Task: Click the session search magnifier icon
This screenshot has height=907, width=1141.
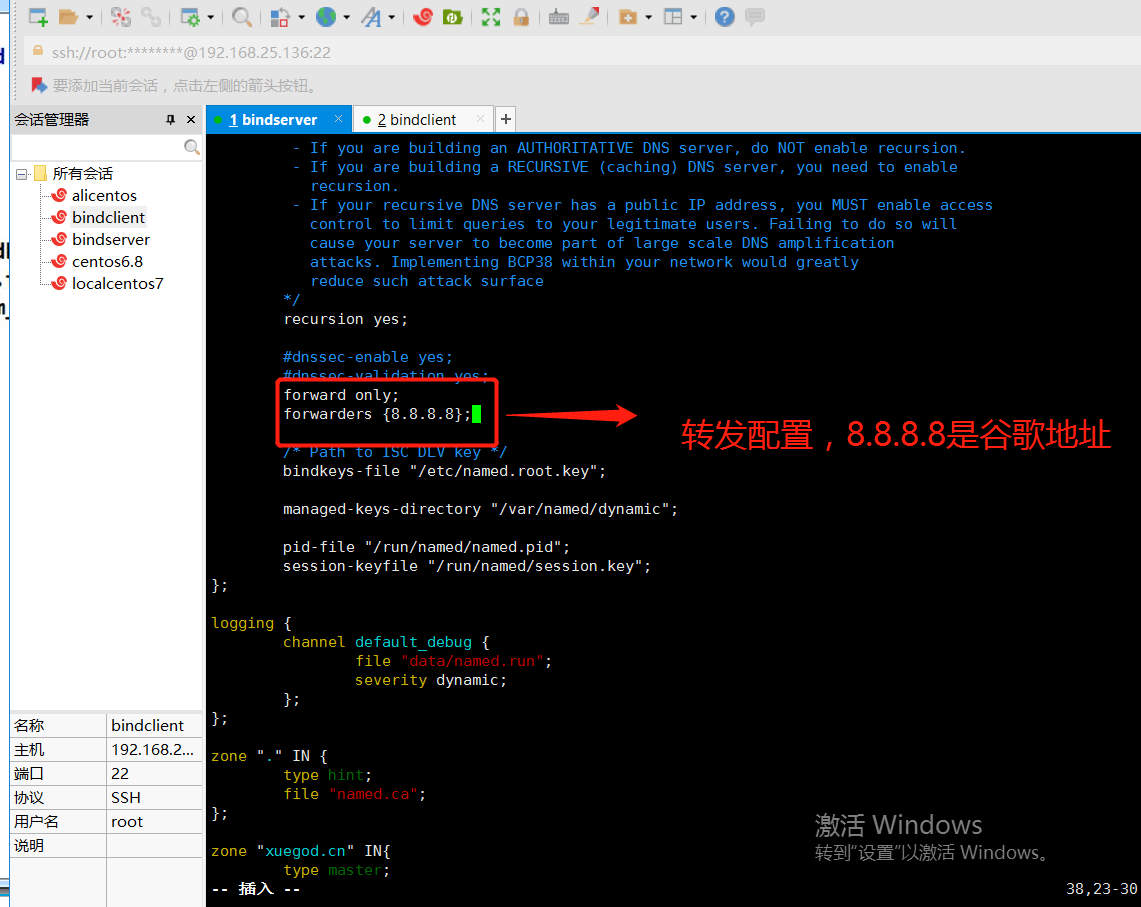Action: pyautogui.click(x=191, y=147)
